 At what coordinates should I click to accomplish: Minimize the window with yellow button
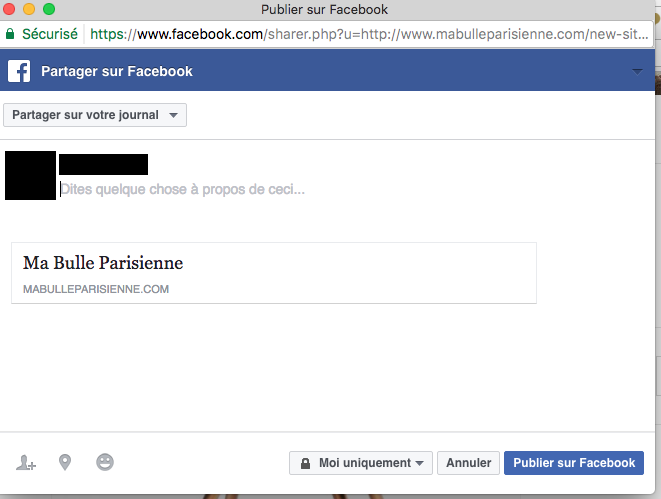[x=29, y=9]
